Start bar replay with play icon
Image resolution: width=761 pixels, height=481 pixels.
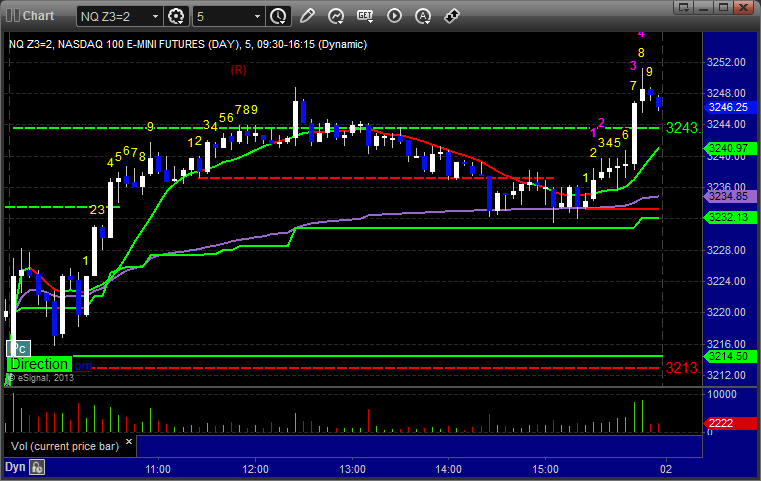pyautogui.click(x=394, y=16)
